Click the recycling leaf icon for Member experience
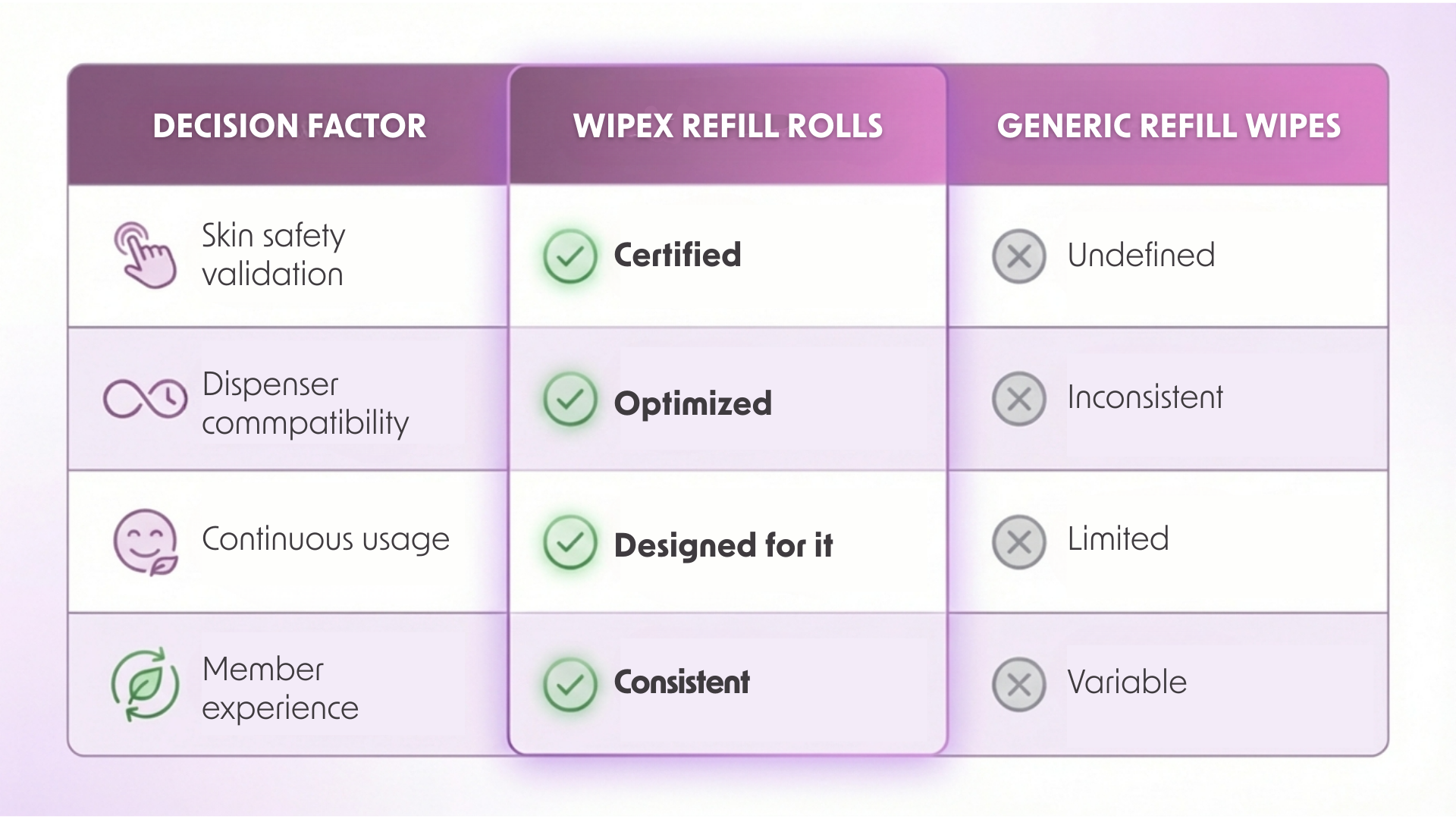 click(x=145, y=684)
